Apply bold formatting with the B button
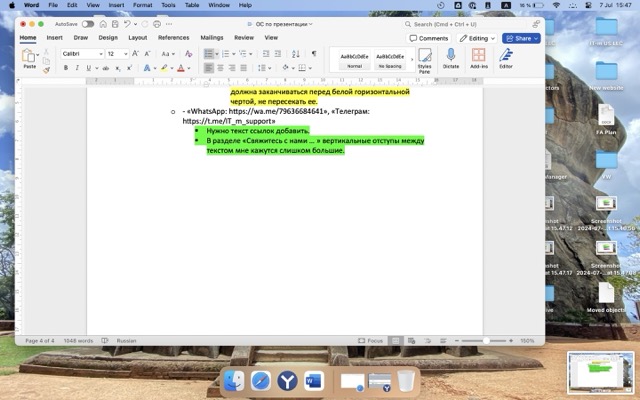 tap(65, 68)
